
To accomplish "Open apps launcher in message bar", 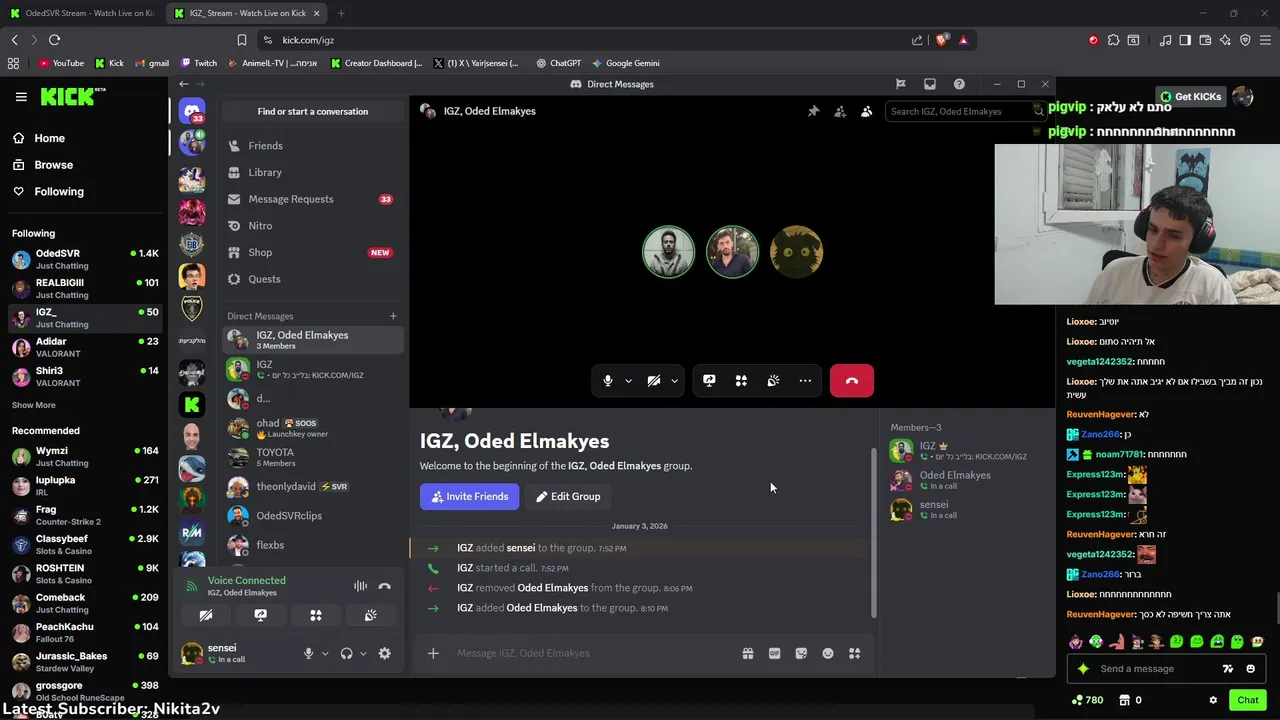I will [854, 653].
